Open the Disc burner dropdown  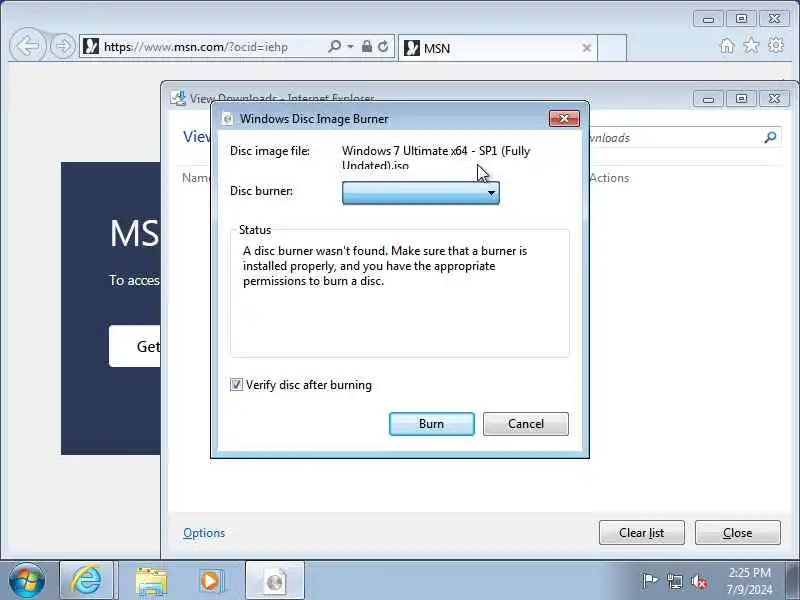pyautogui.click(x=420, y=193)
